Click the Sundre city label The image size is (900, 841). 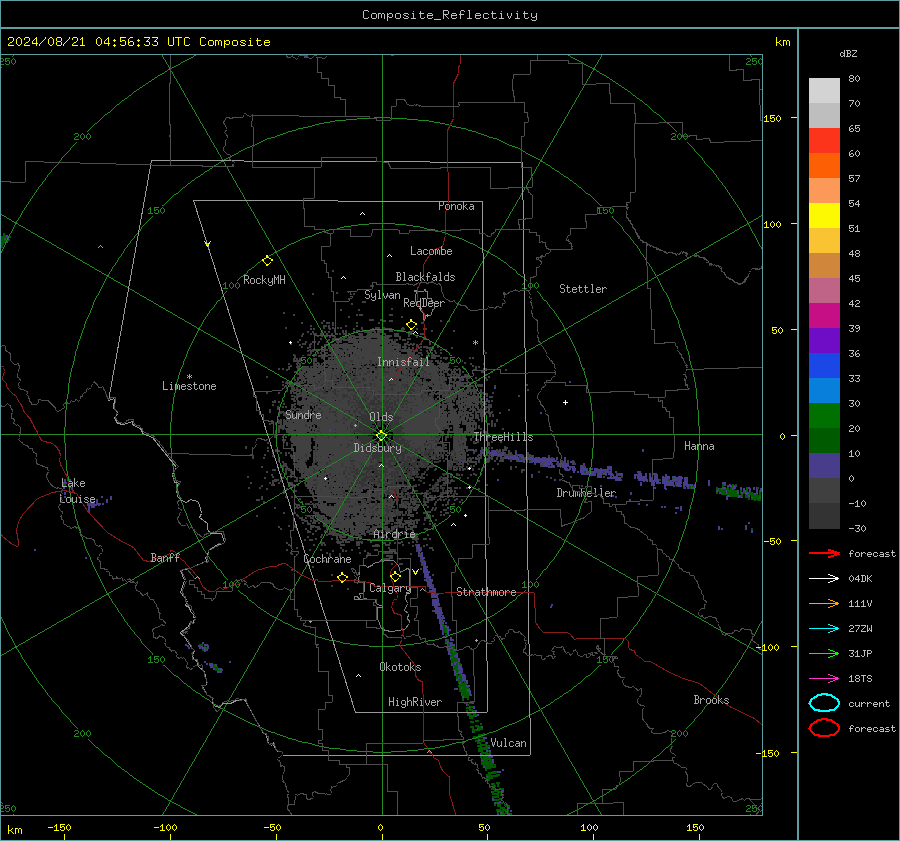coord(303,415)
